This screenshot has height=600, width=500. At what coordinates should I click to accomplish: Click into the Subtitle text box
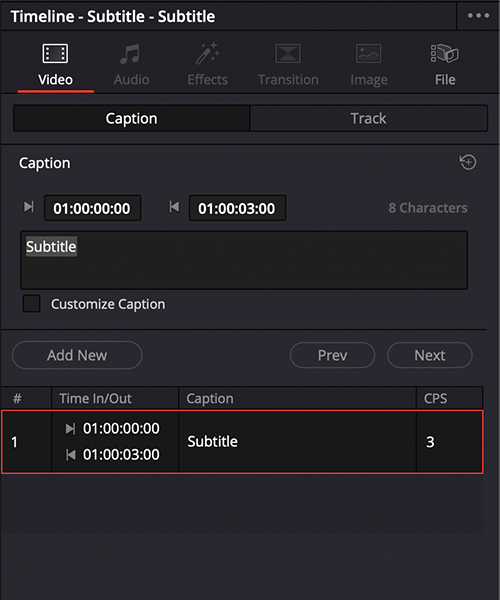pyautogui.click(x=244, y=260)
